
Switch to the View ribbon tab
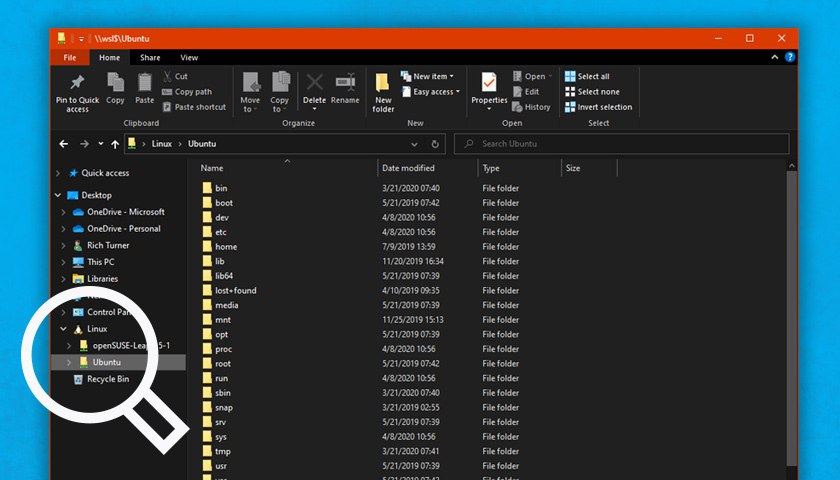click(189, 58)
